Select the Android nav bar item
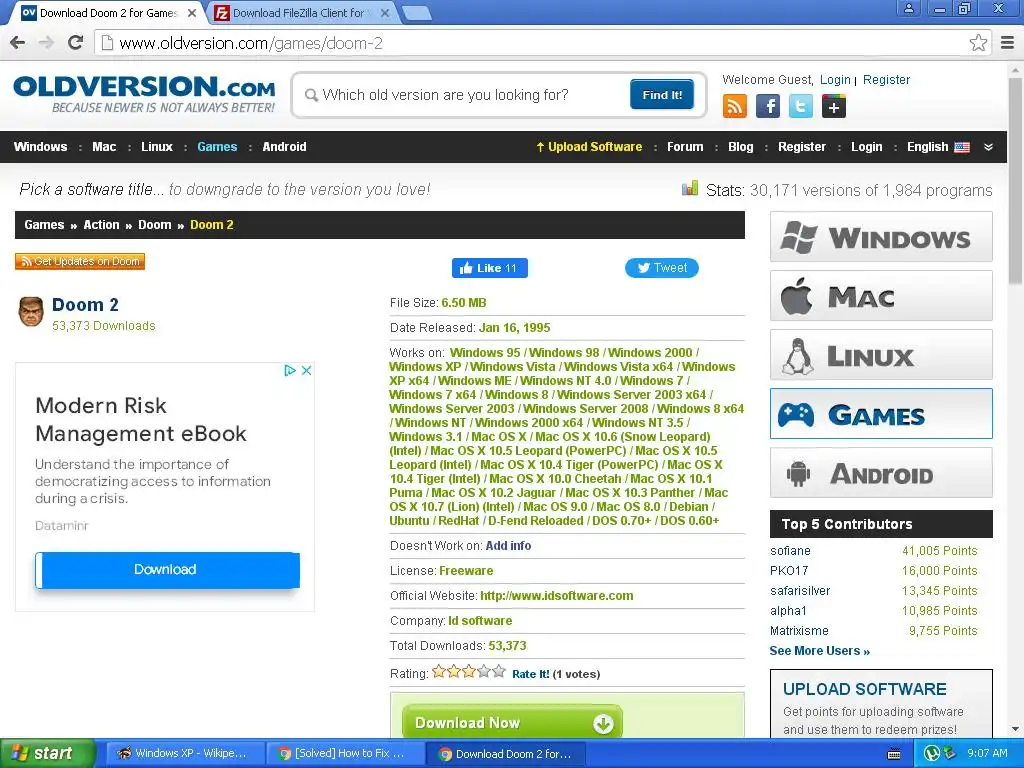The image size is (1024, 768). coord(284,147)
